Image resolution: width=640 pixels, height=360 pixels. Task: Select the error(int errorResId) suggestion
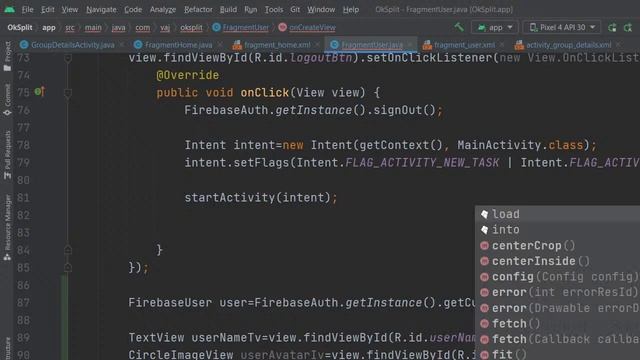pos(558,292)
